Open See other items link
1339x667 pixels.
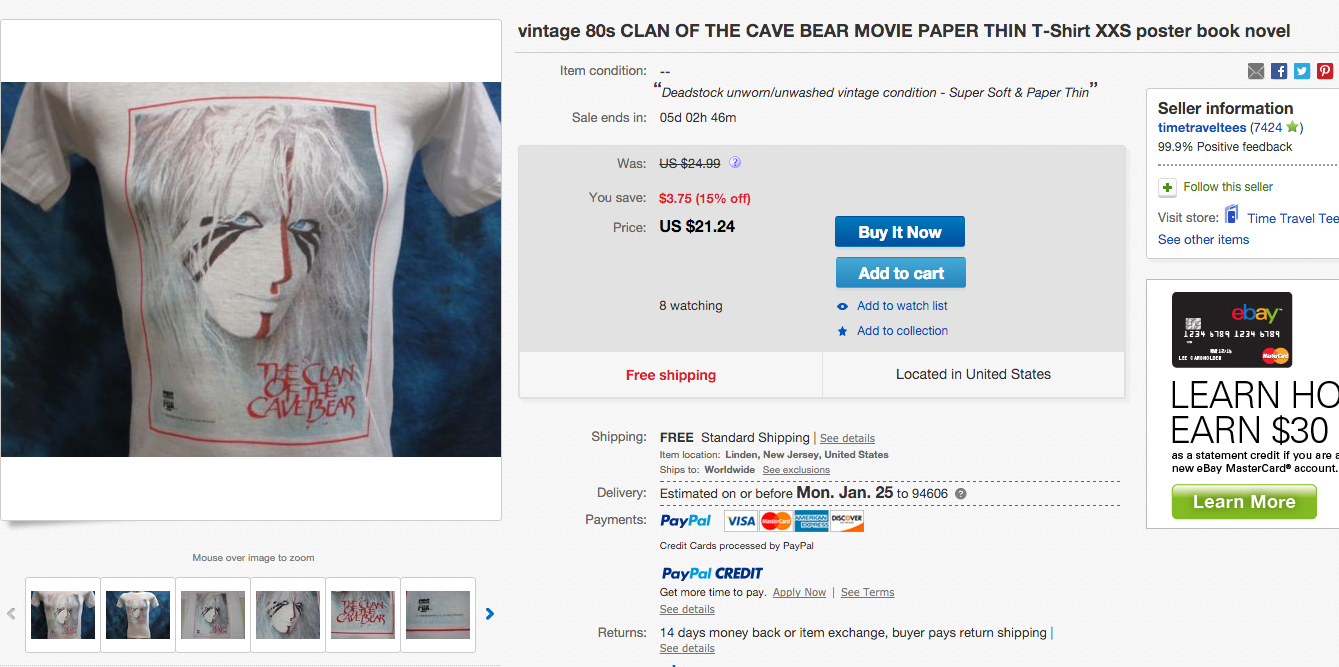point(1203,240)
